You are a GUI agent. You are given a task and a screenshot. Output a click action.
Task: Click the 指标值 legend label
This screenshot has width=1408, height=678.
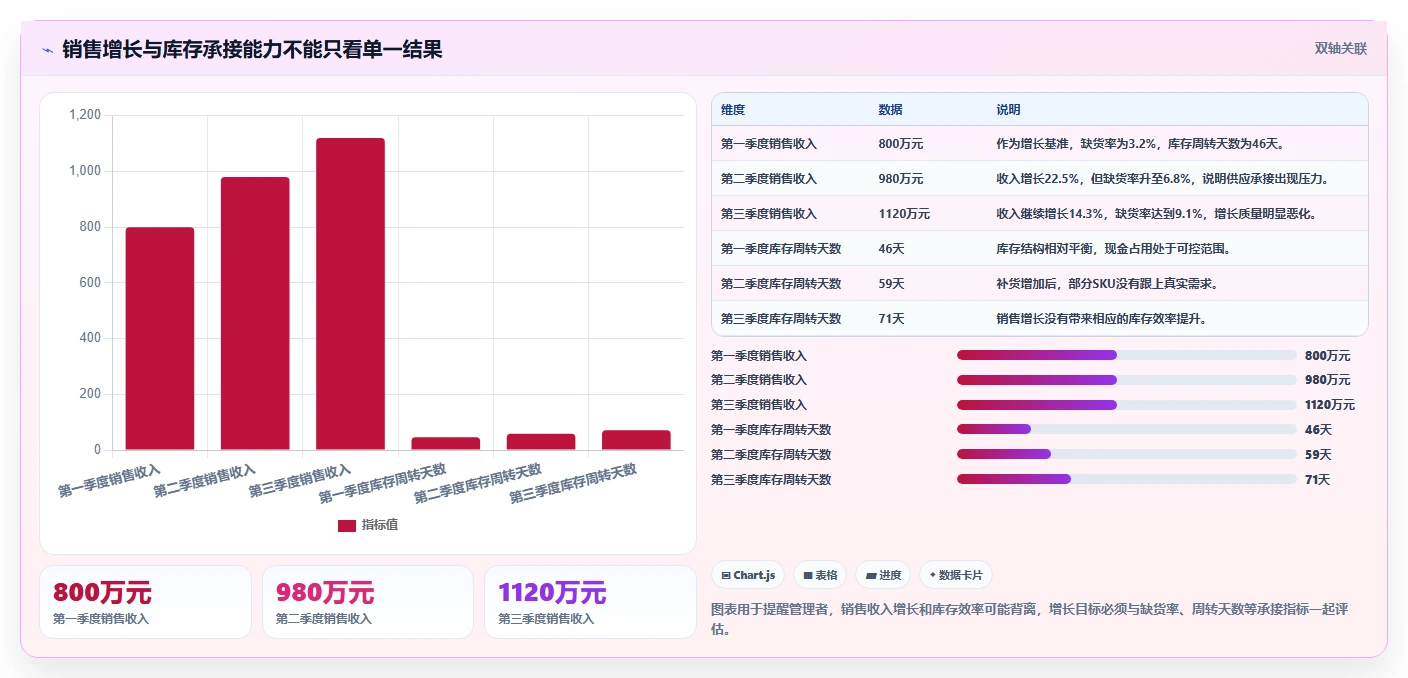[x=380, y=525]
